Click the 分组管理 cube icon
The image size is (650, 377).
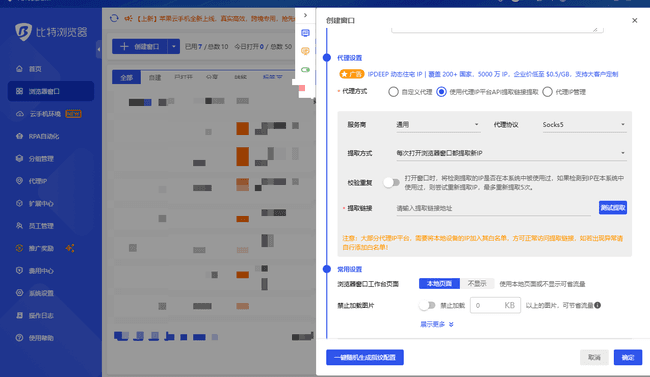pos(19,158)
